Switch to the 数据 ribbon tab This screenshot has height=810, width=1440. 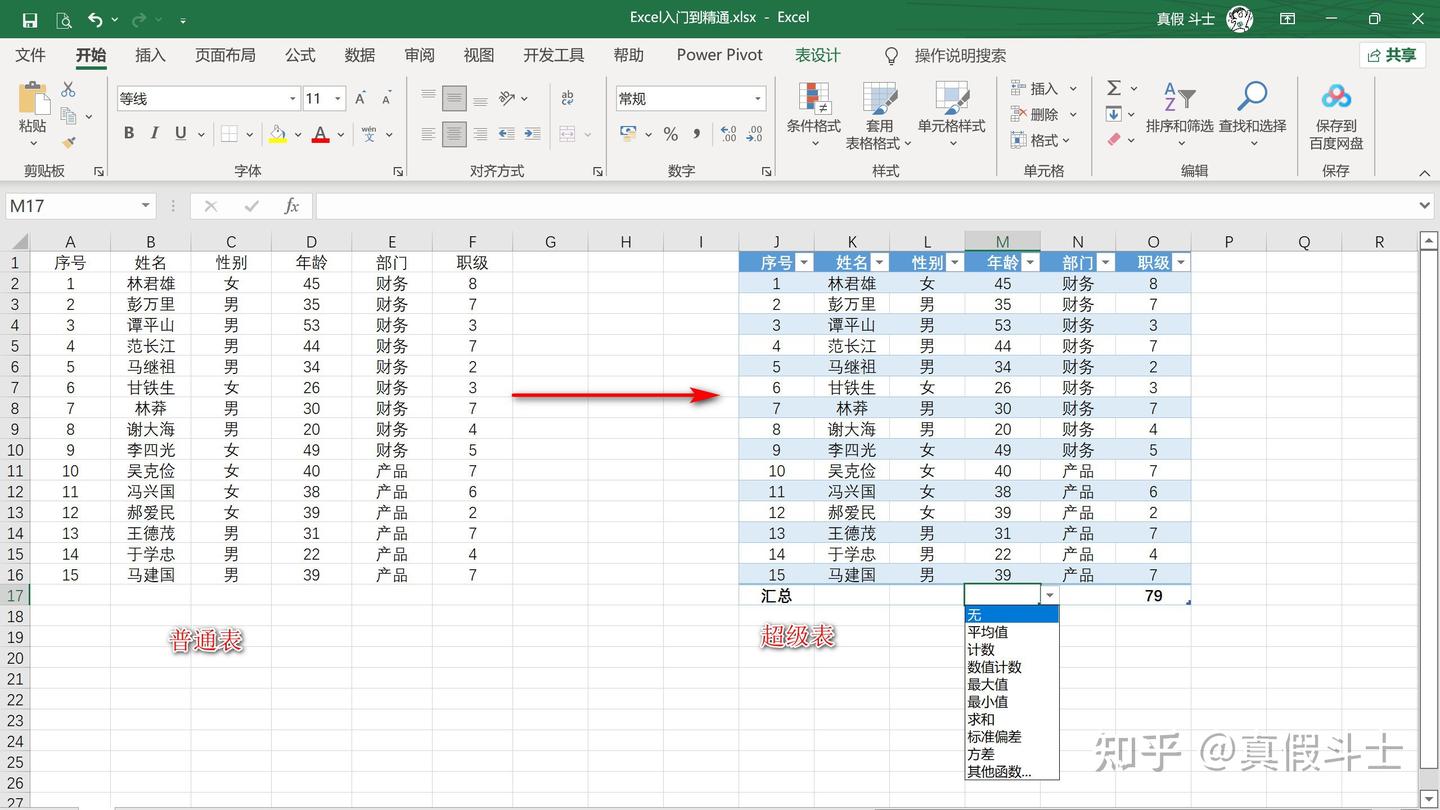pyautogui.click(x=360, y=55)
